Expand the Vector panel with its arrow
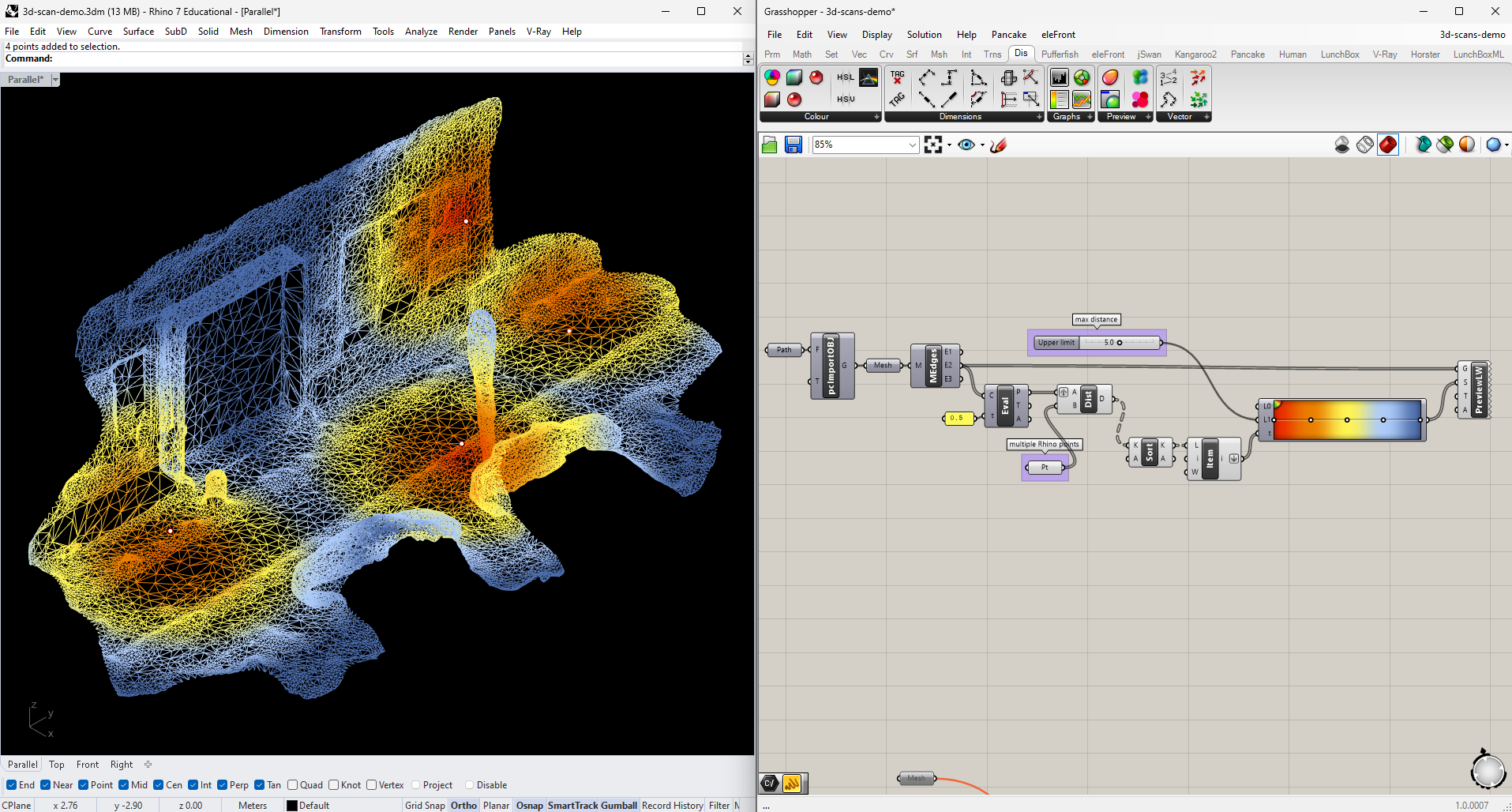Screen dimensions: 1512x812 click(1207, 116)
